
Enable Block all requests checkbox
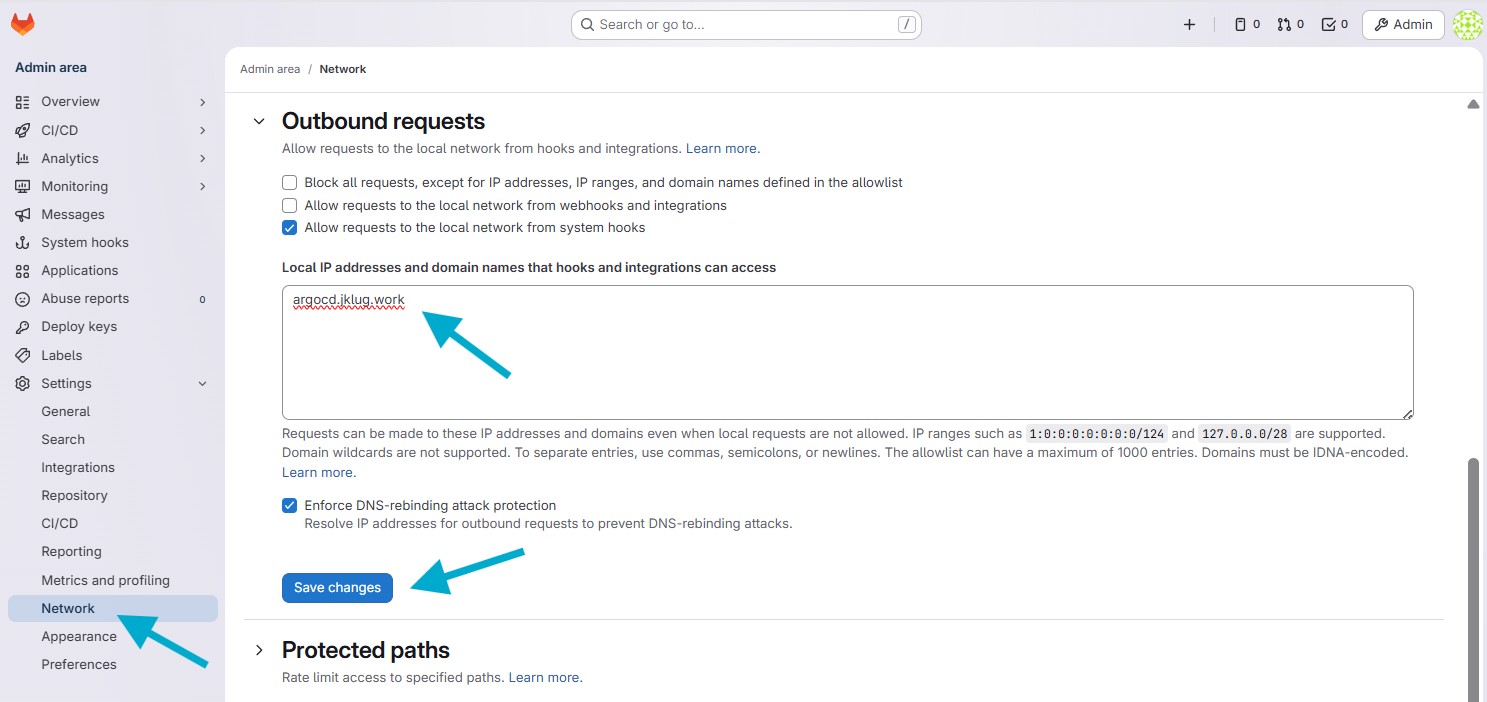tap(290, 183)
